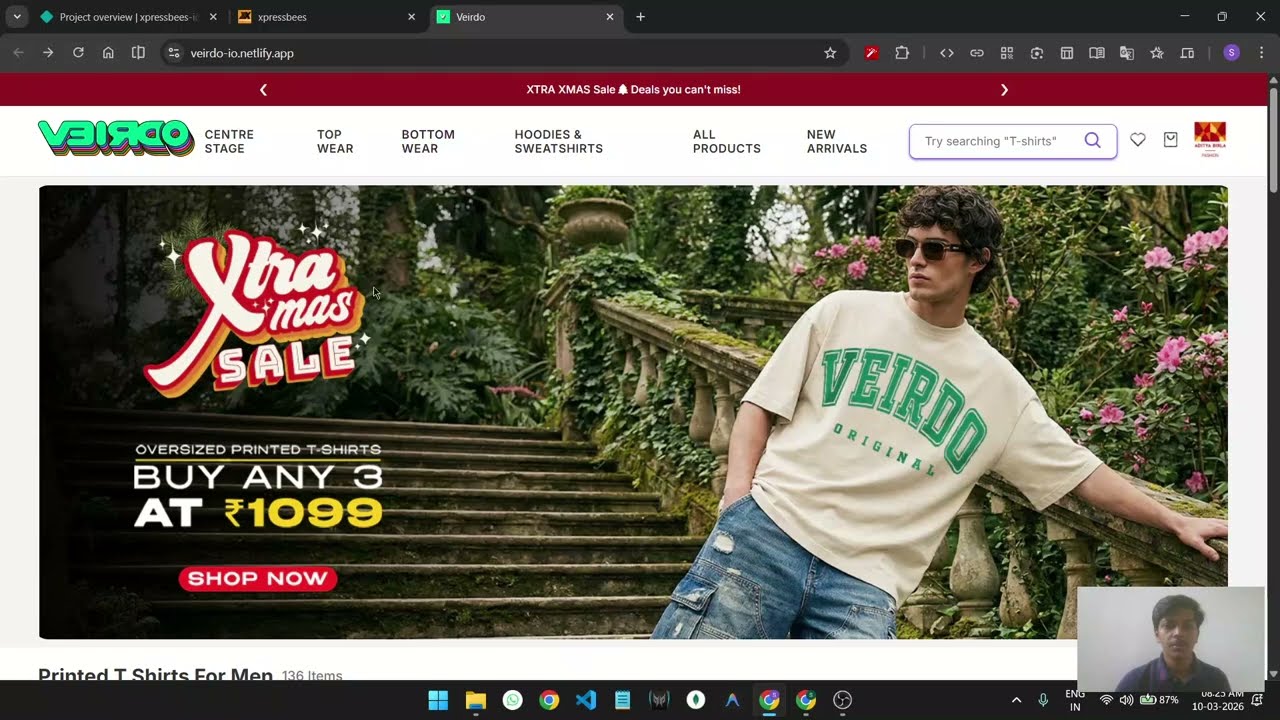Click the SHOP NOW banner button
1280x720 pixels.
tap(258, 578)
